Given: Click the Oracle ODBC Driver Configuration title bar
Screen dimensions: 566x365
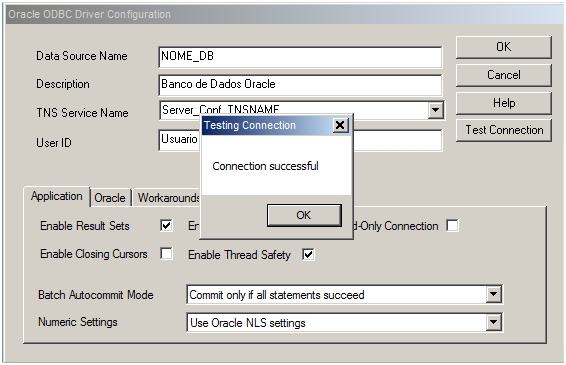Looking at the screenshot, I should coord(285,14).
